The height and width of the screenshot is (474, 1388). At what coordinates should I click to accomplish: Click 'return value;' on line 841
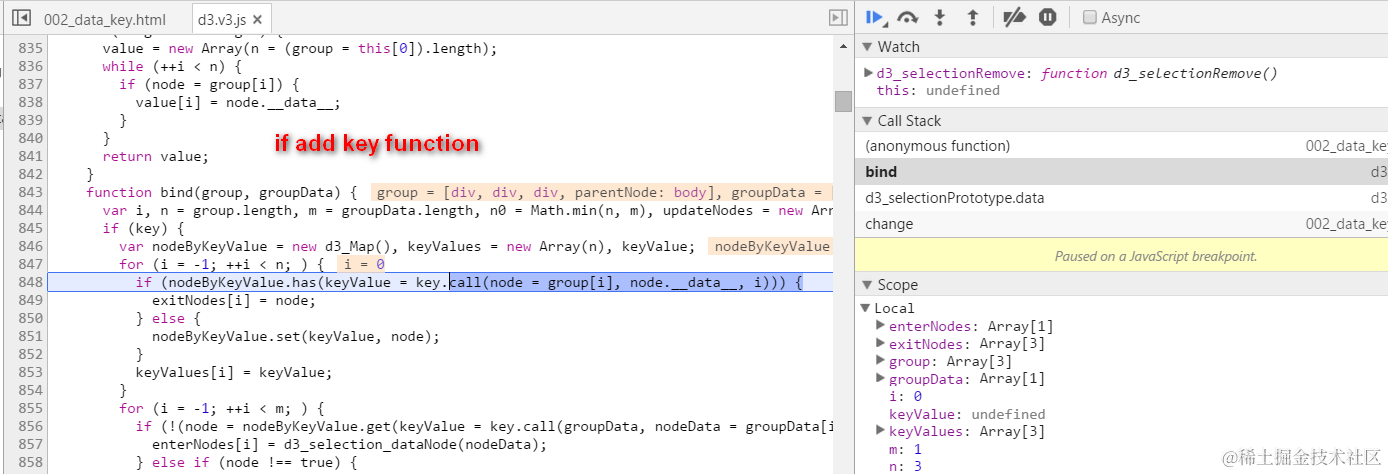coord(155,156)
